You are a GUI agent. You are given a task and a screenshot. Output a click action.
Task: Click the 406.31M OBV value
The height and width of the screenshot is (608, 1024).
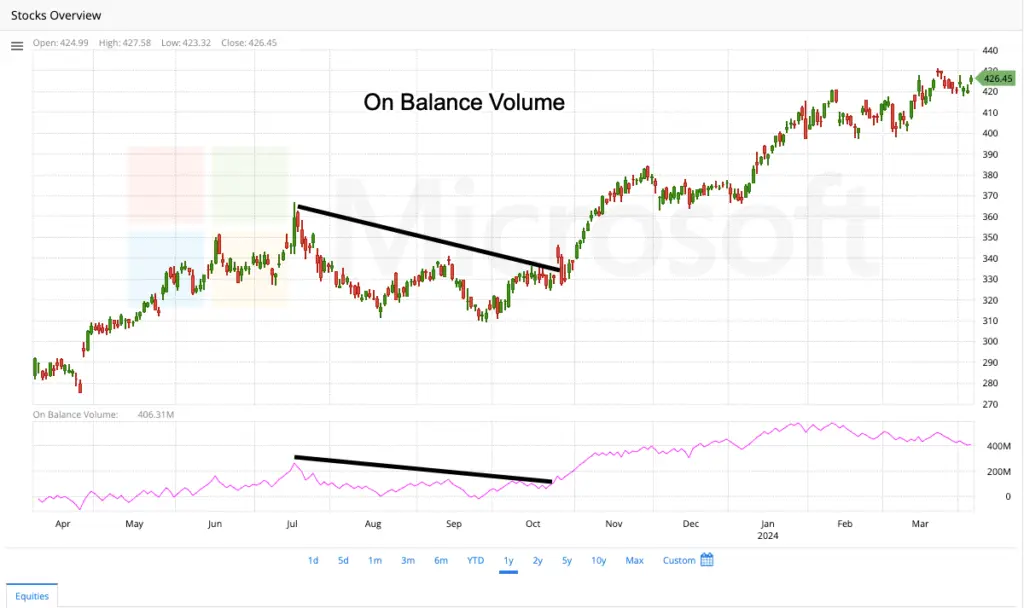(156, 414)
